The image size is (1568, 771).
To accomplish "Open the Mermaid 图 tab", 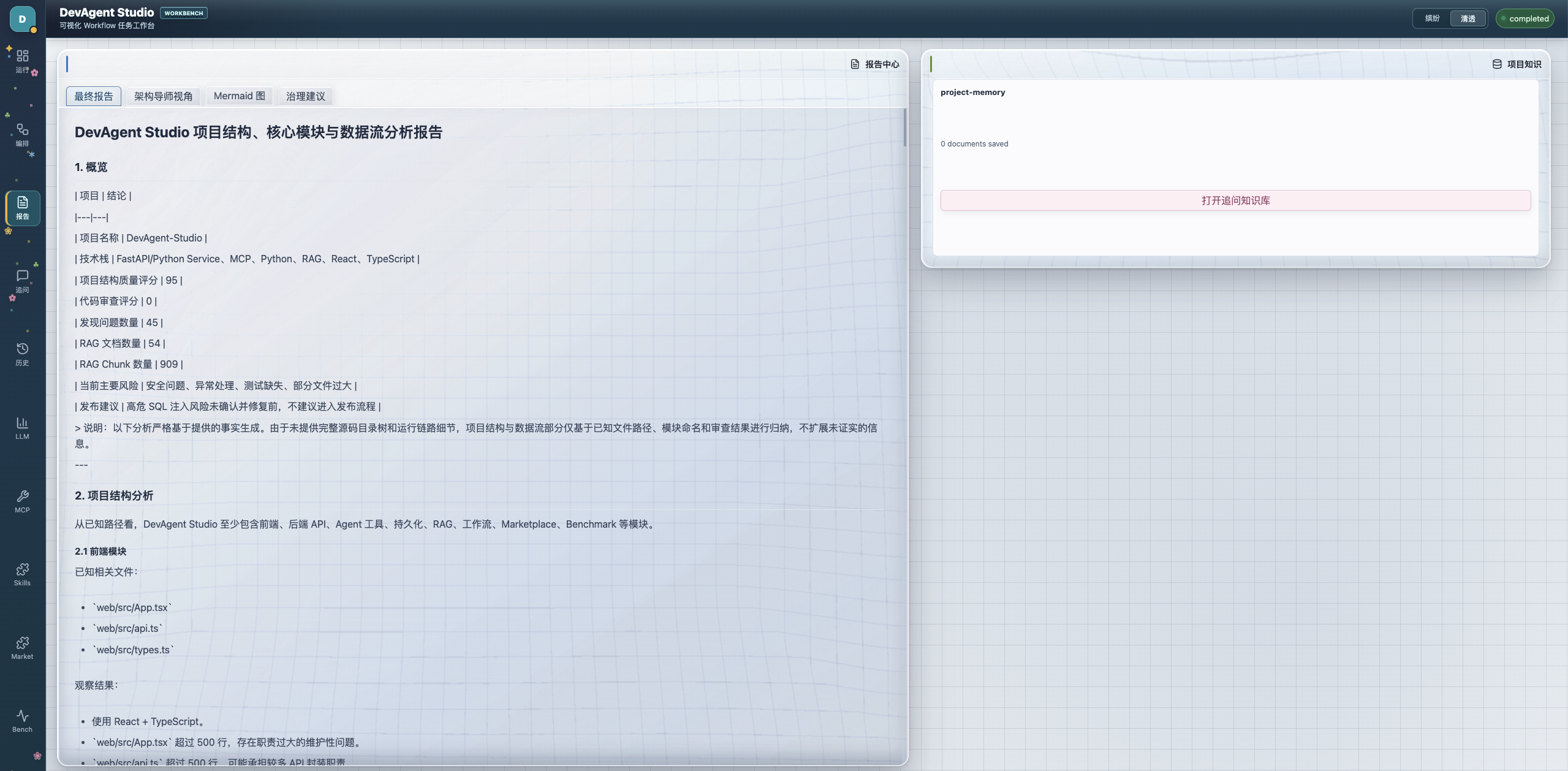I will [240, 96].
